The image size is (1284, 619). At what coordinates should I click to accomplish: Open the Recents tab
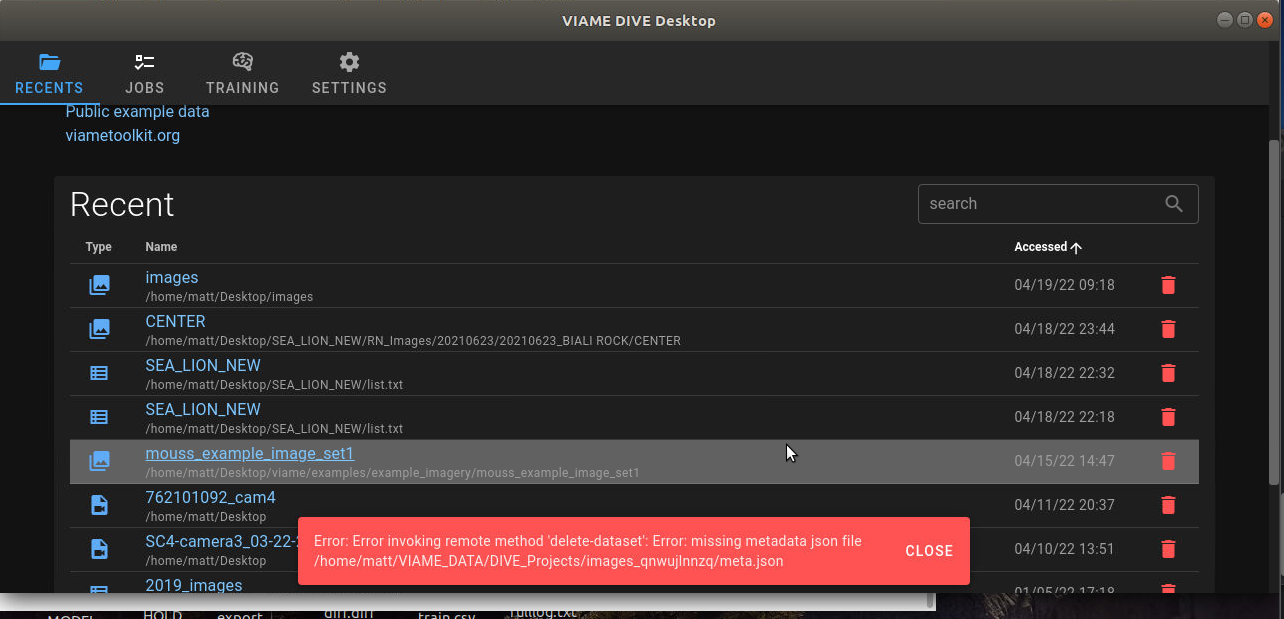pyautogui.click(x=49, y=74)
